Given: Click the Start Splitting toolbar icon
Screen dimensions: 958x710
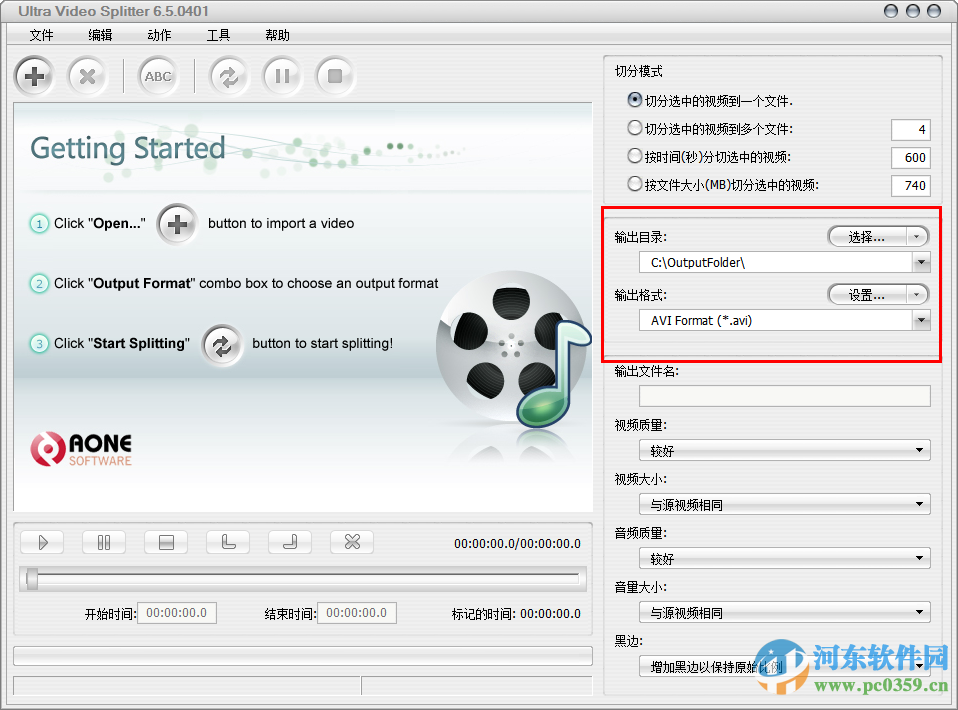Looking at the screenshot, I should 228,76.
